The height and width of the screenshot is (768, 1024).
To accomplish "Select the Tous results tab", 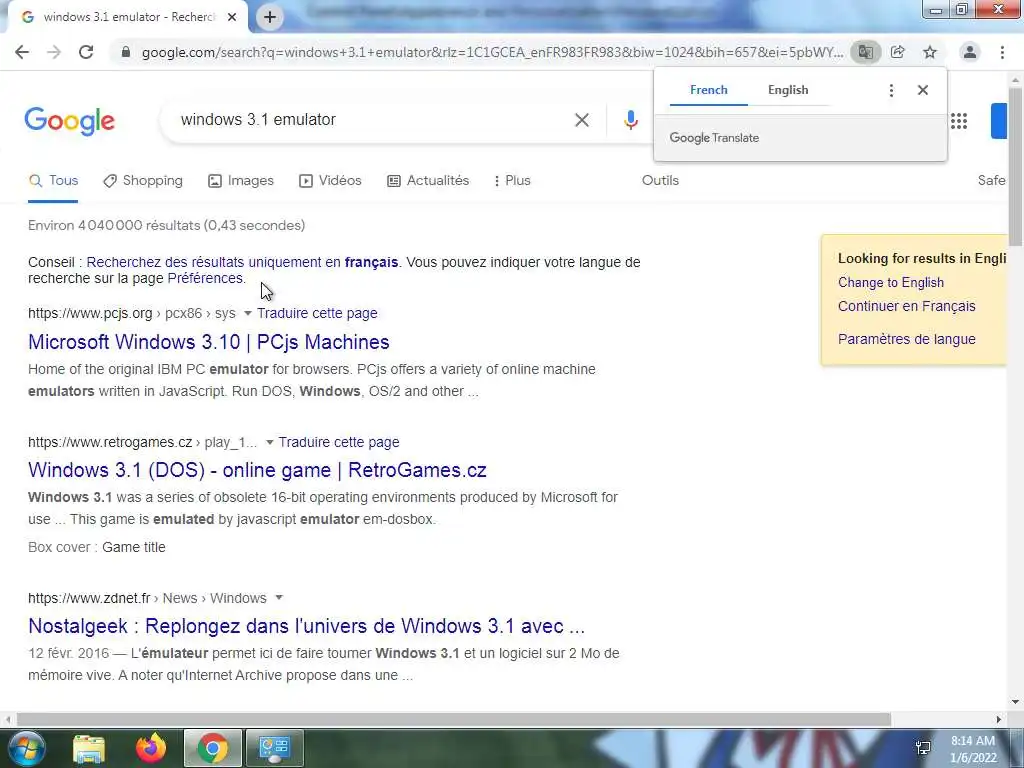I will pyautogui.click(x=54, y=181).
